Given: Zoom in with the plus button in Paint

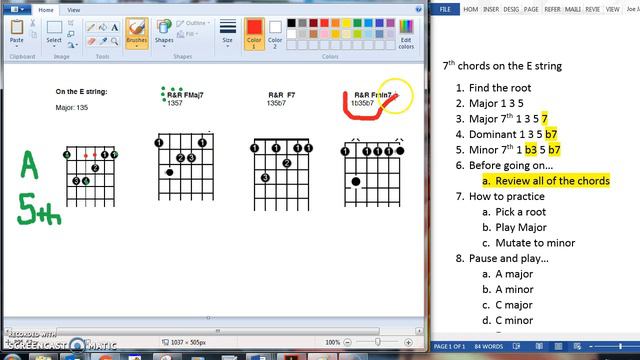Looking at the screenshot, I should click(x=408, y=342).
